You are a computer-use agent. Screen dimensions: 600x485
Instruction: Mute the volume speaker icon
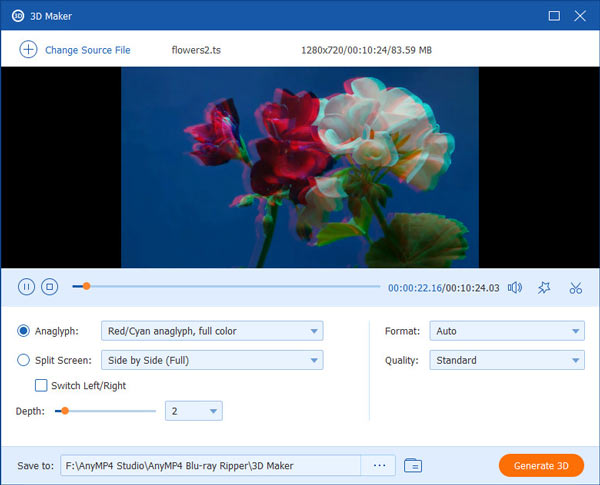515,288
